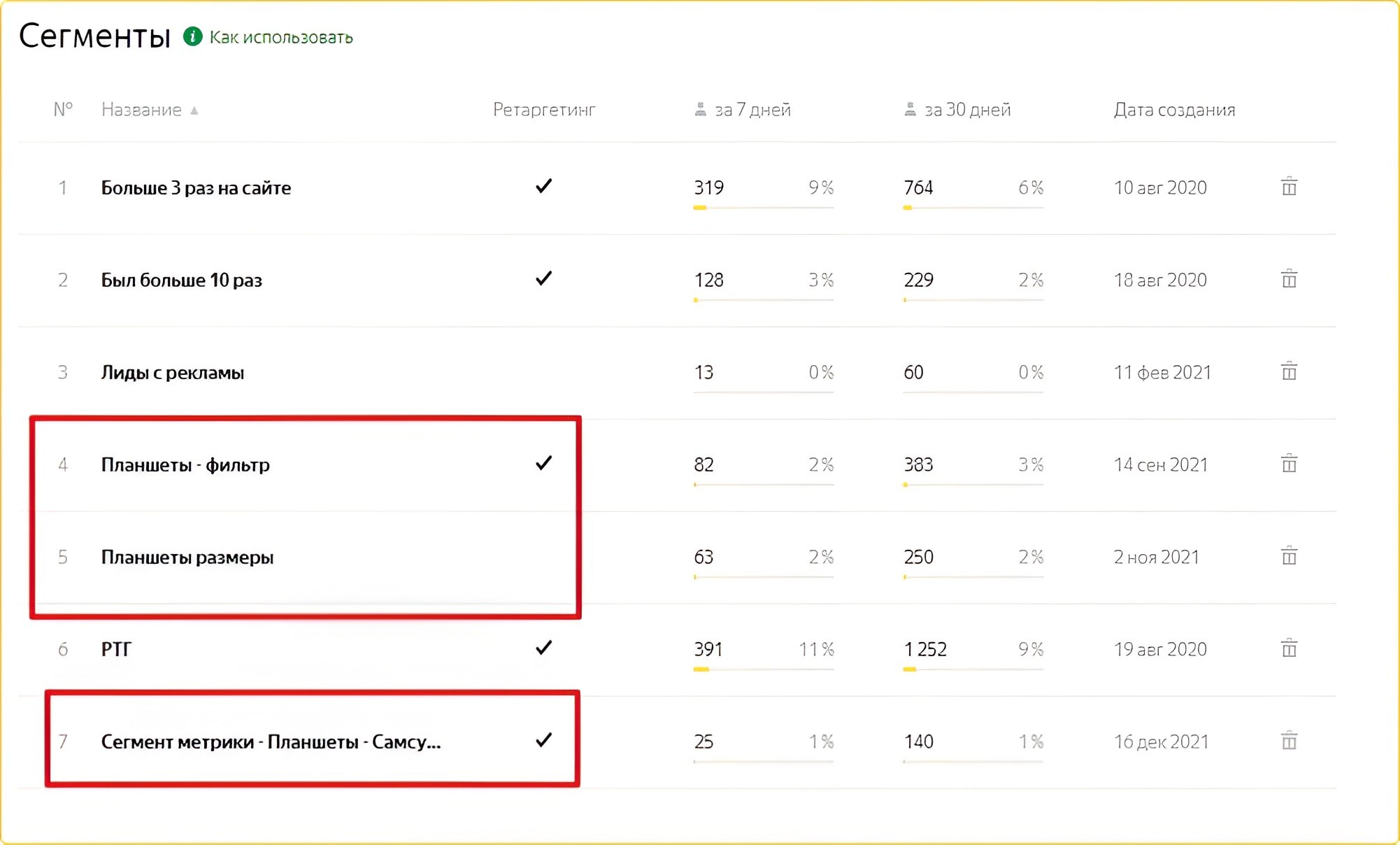Sort by Название column arrow
Viewport: 1400px width, 845px height.
tap(194, 111)
